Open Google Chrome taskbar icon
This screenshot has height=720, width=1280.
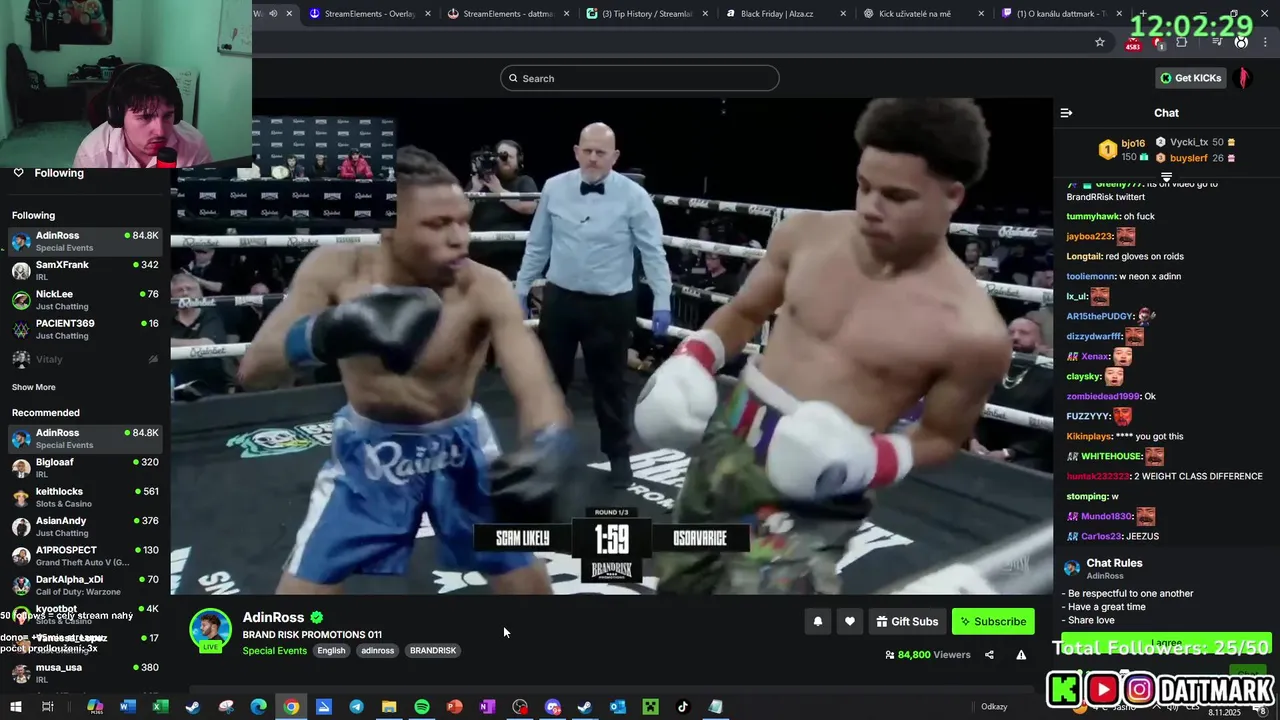click(291, 707)
